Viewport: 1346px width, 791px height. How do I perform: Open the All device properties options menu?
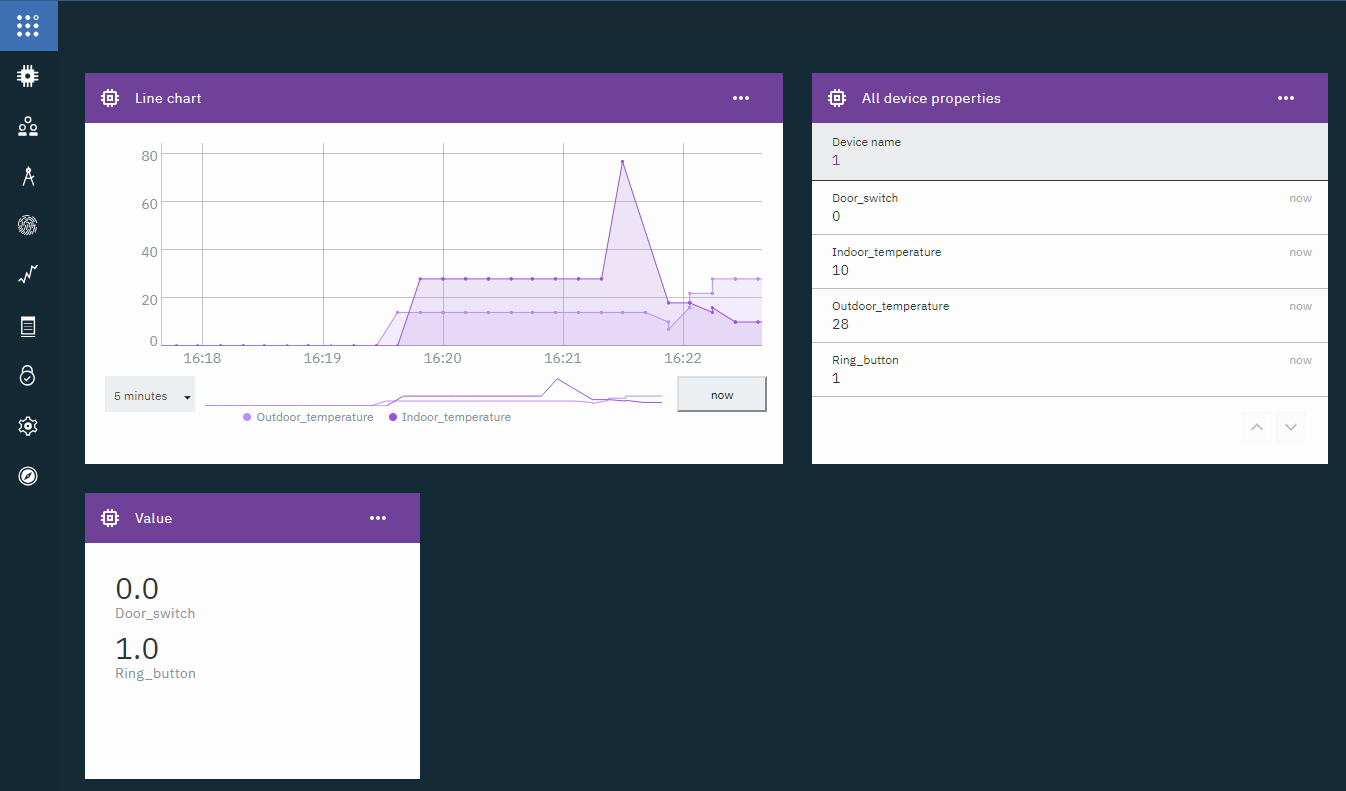tap(1286, 97)
